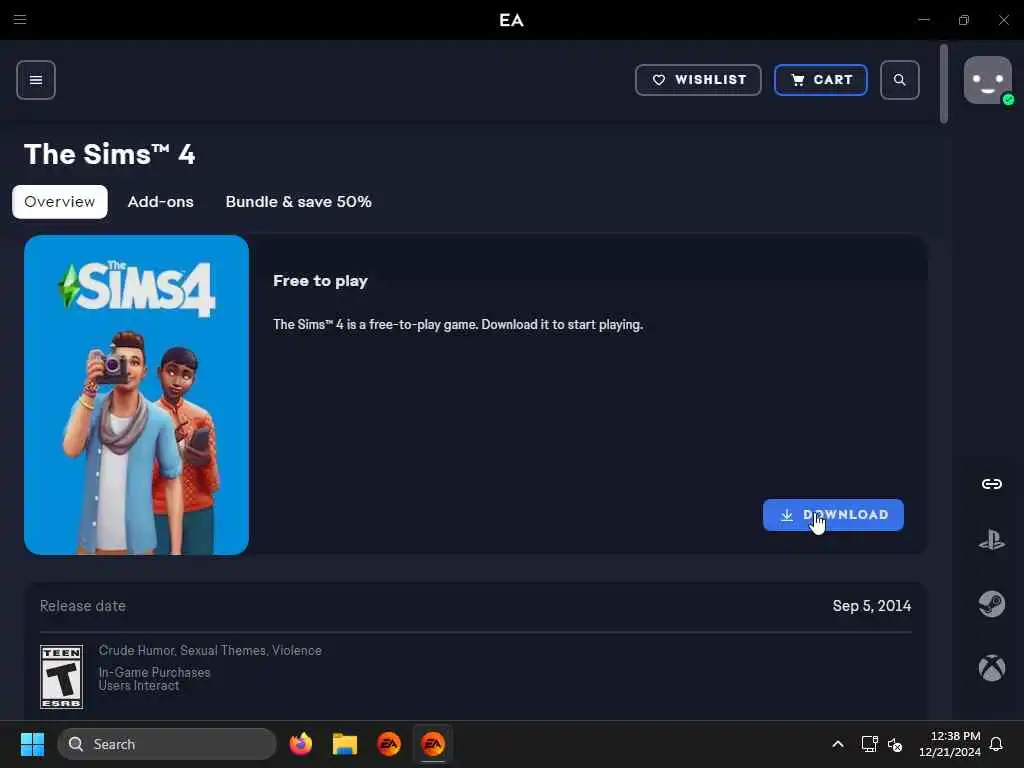Open File Explorer from the taskbar
This screenshot has width=1024, height=768.
tap(345, 744)
